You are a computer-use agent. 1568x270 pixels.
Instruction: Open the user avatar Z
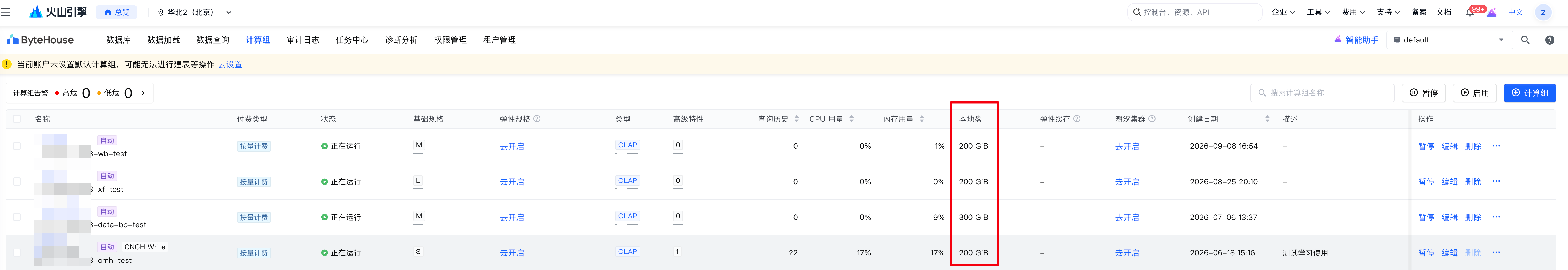point(1543,12)
